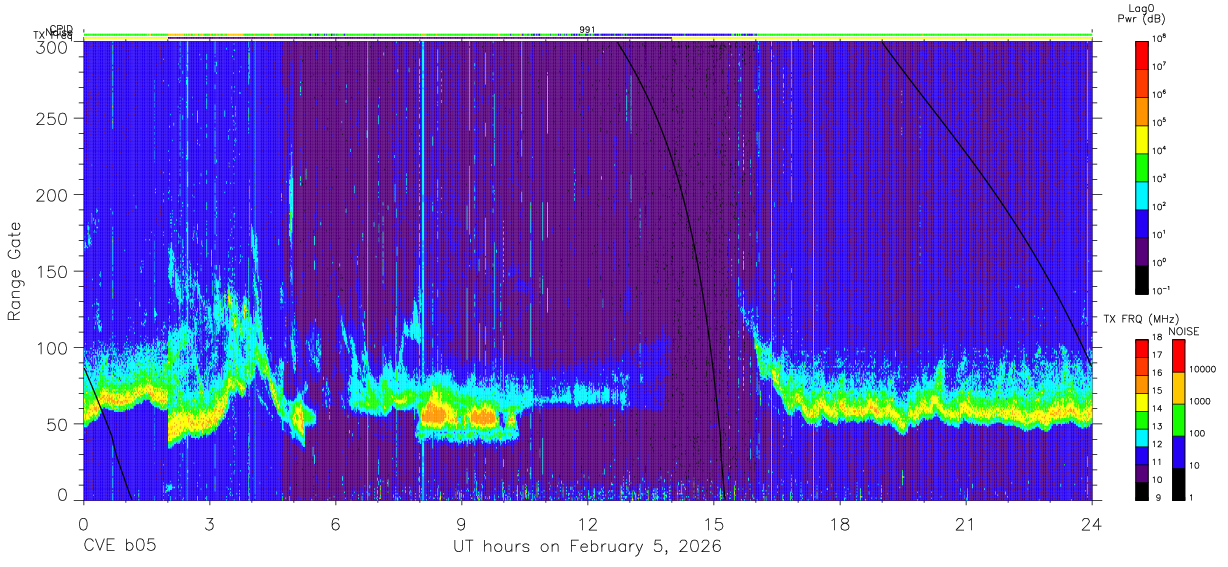Click the 200 tick on Range Gate axis
The image size is (1228, 567).
(53, 195)
